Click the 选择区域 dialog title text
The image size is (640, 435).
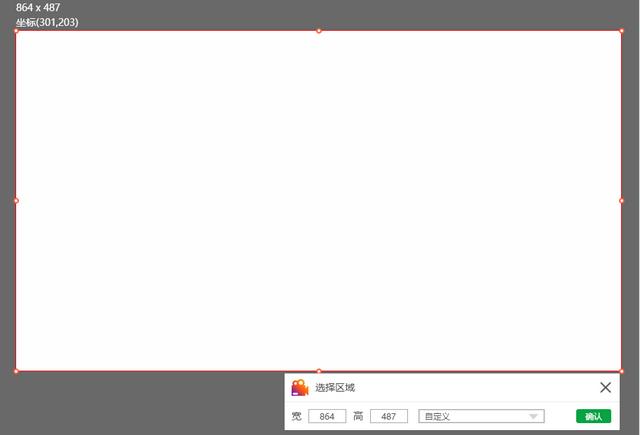(x=335, y=388)
